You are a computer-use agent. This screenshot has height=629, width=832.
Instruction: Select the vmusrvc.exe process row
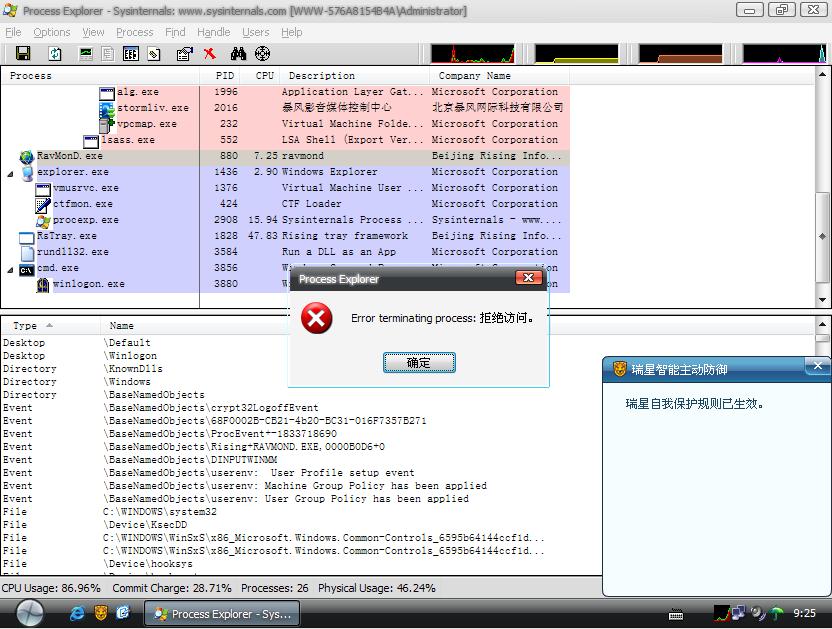285,188
